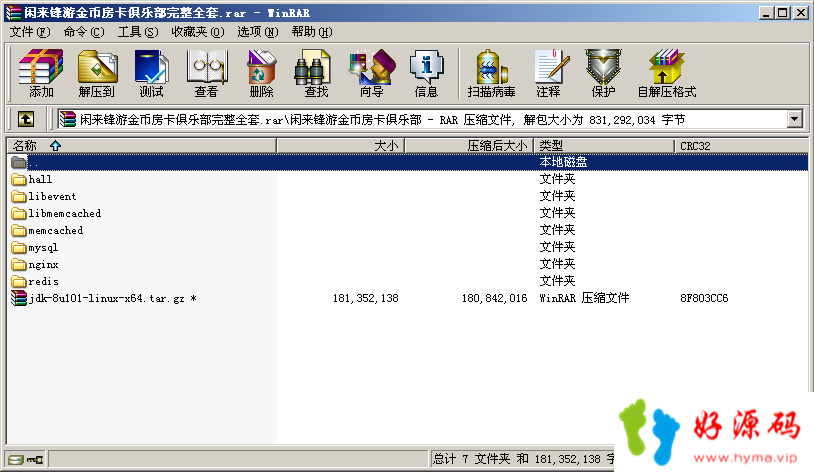Click 'WinRAR 压缩文件' type cell
Viewport: 814px width, 472px height.
584,298
